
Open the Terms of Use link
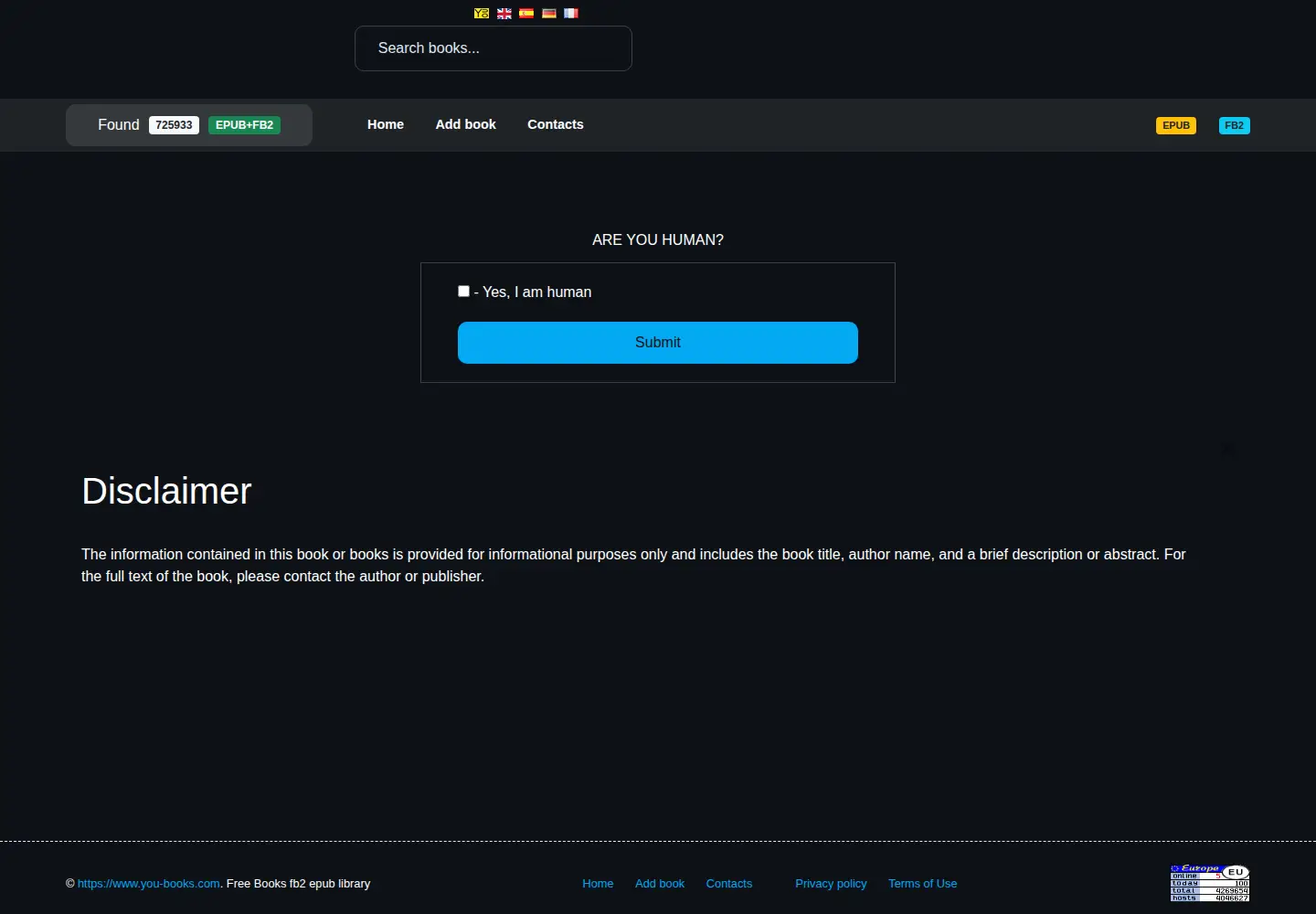click(x=923, y=884)
